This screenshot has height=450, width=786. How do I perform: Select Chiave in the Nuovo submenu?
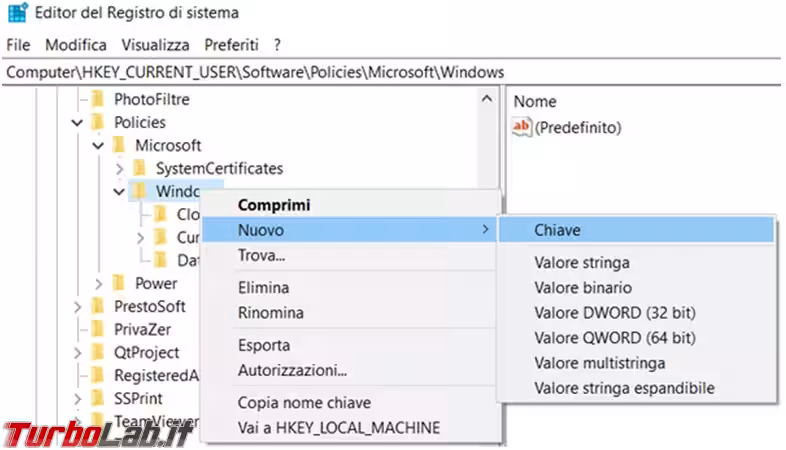coord(557,230)
